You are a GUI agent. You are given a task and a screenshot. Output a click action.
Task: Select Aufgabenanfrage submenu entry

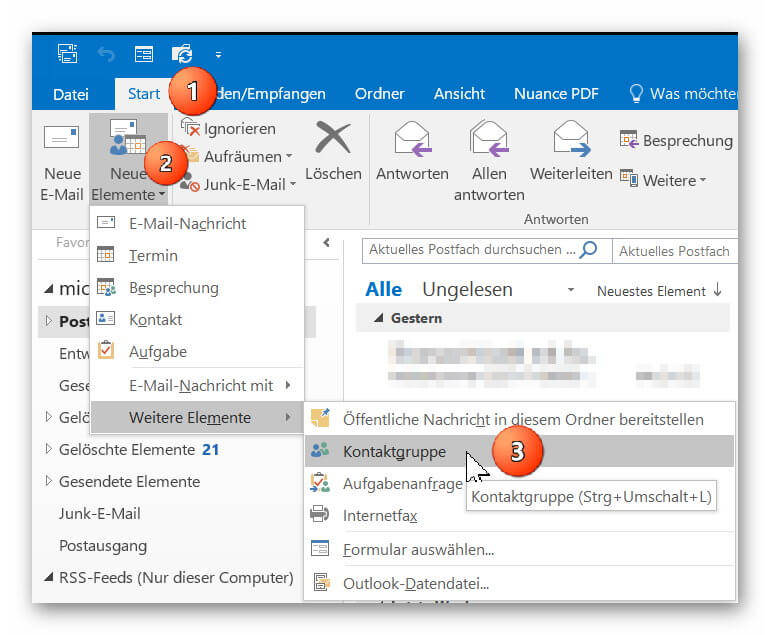[403, 484]
